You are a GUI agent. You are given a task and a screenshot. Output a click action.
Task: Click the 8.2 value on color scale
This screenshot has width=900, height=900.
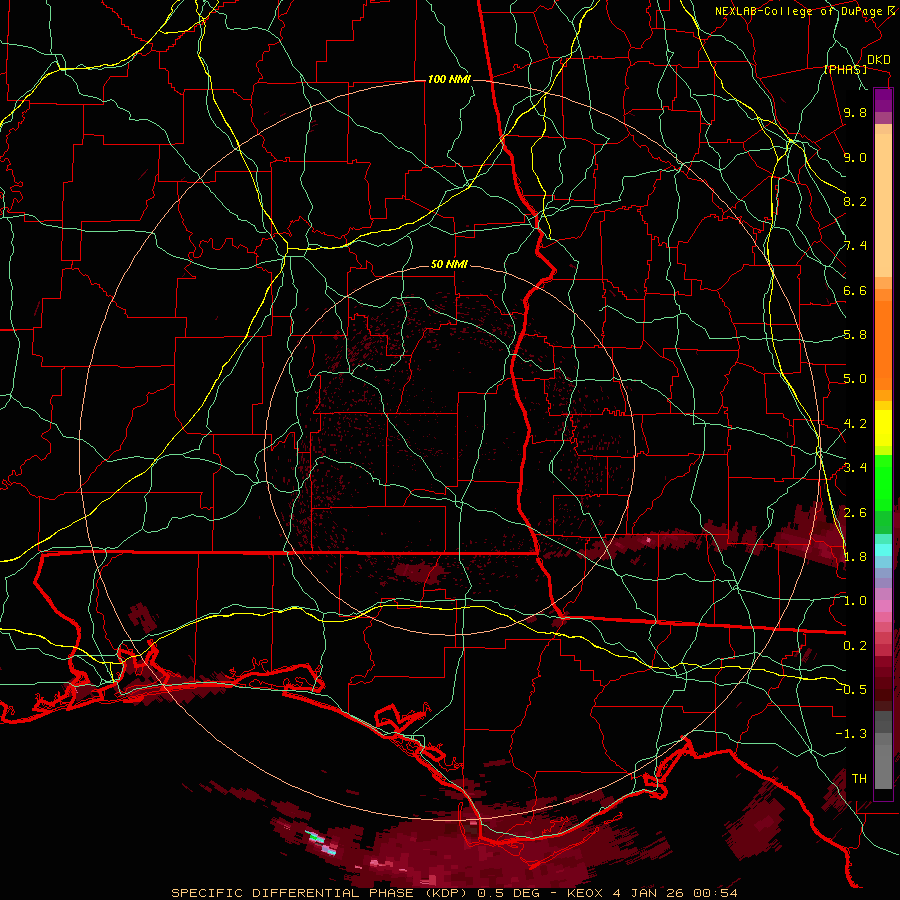(855, 201)
